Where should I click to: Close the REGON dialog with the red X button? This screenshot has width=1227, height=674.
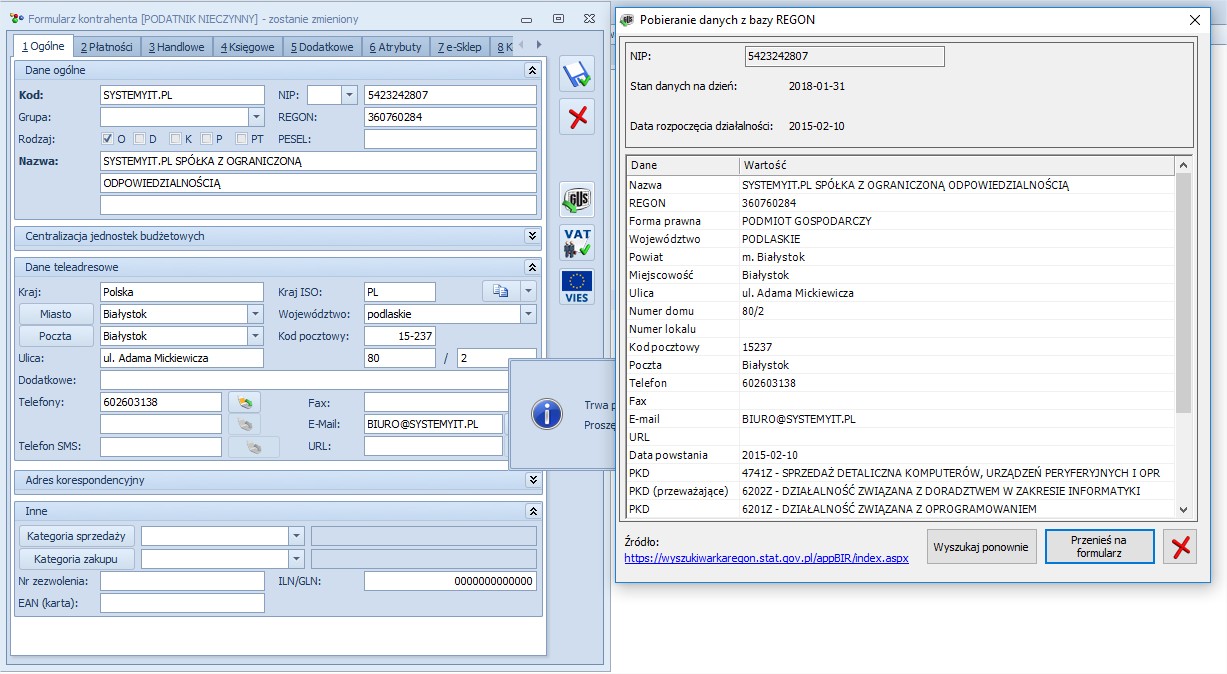(1180, 546)
